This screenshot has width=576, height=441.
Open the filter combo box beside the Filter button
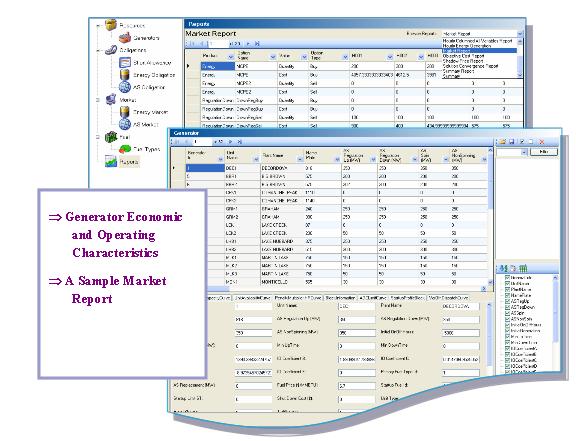(512, 152)
